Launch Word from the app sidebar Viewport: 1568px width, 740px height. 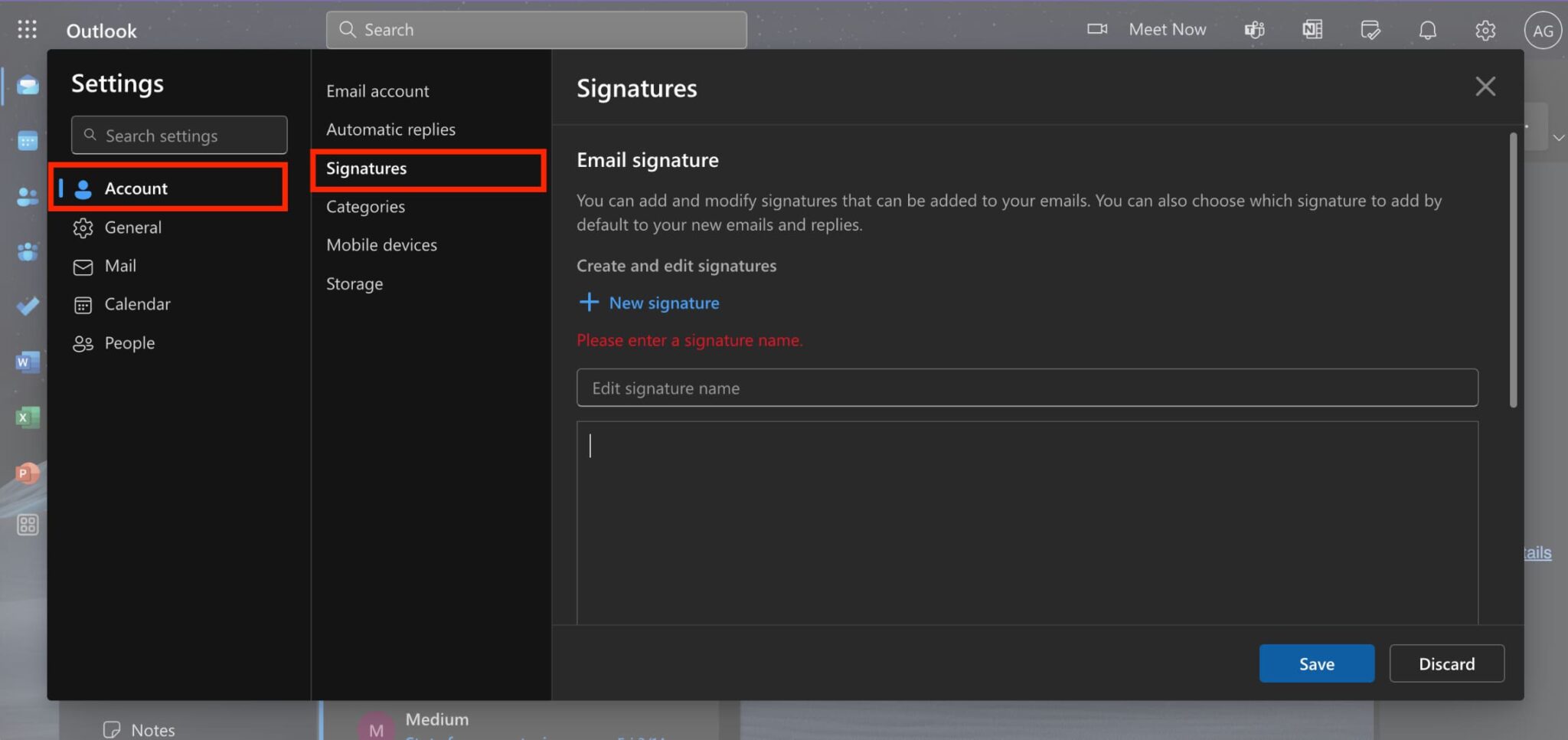pyautogui.click(x=27, y=362)
